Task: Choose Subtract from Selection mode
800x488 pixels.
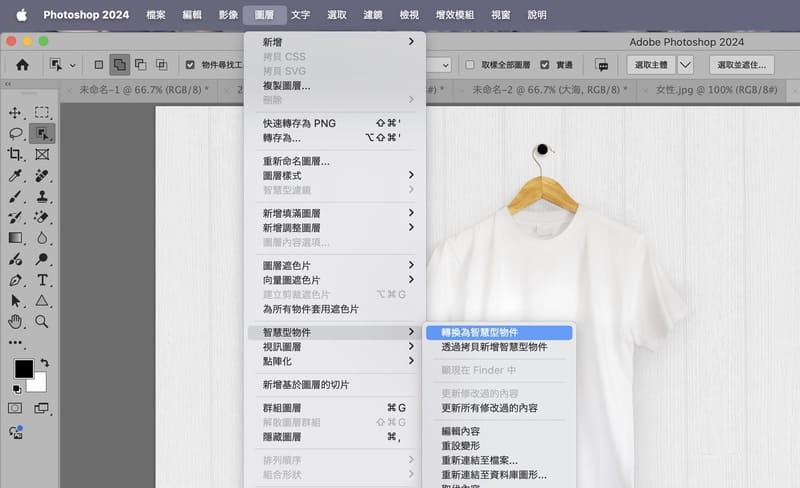Action: [x=140, y=65]
